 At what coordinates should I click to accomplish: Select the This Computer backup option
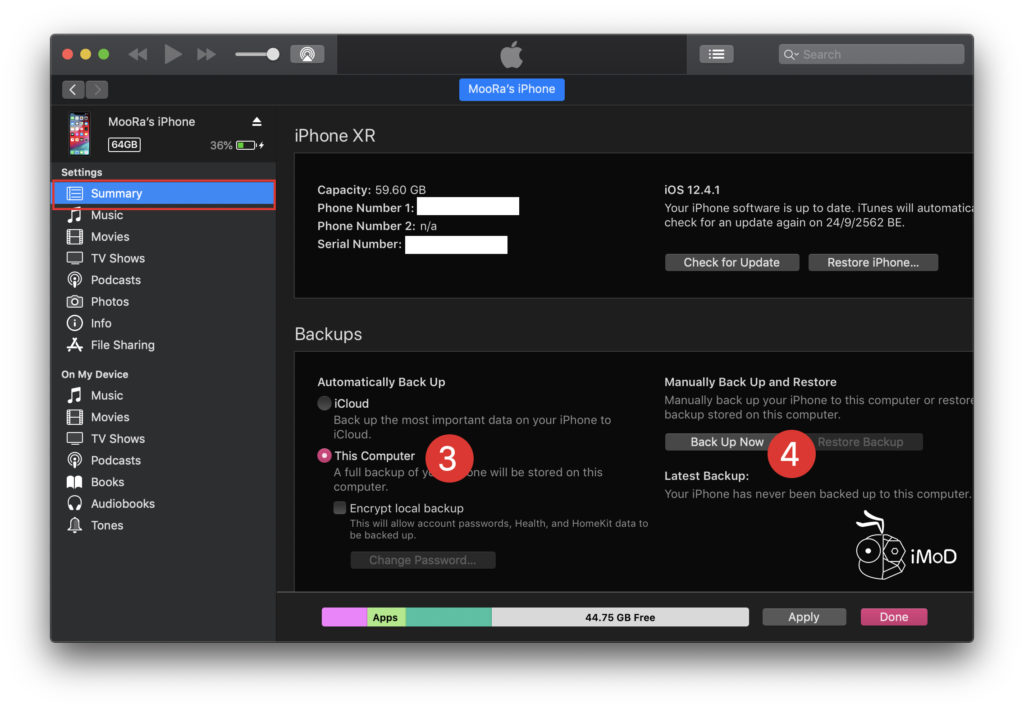click(x=325, y=455)
